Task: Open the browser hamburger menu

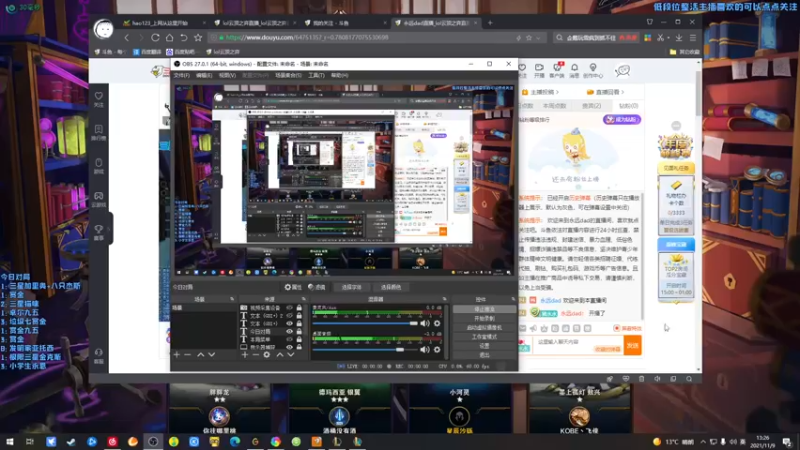Action: coord(692,37)
